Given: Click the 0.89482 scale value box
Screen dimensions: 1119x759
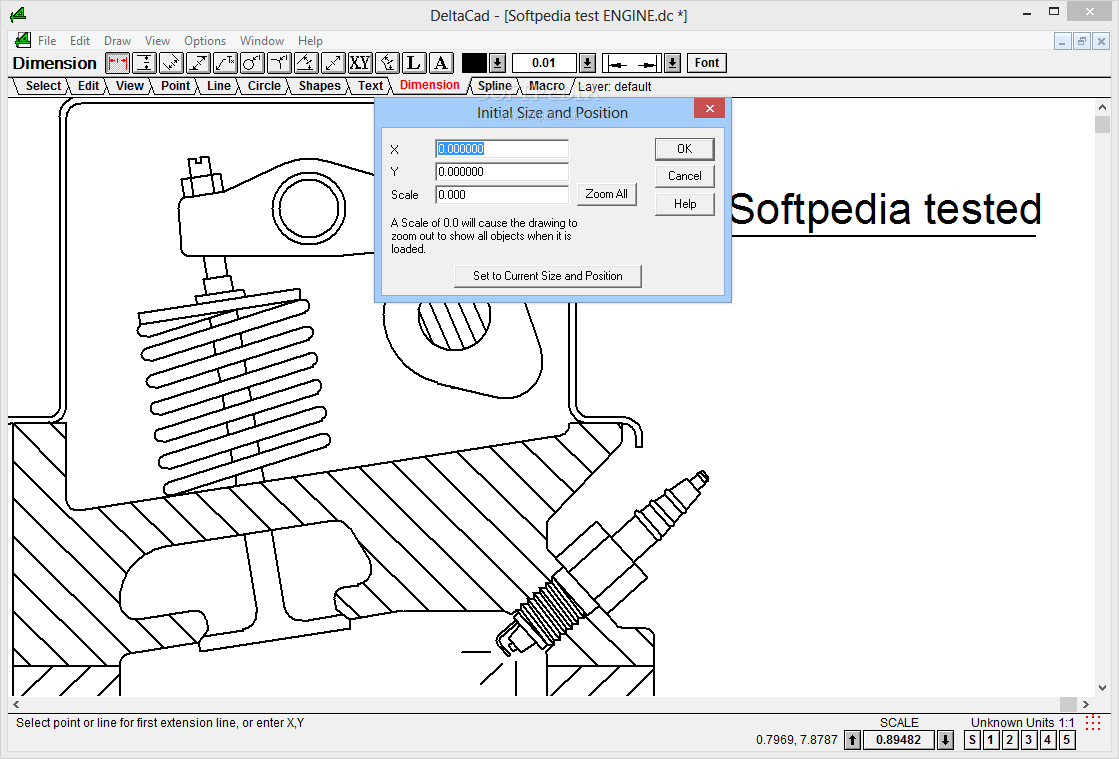Looking at the screenshot, I should (898, 740).
